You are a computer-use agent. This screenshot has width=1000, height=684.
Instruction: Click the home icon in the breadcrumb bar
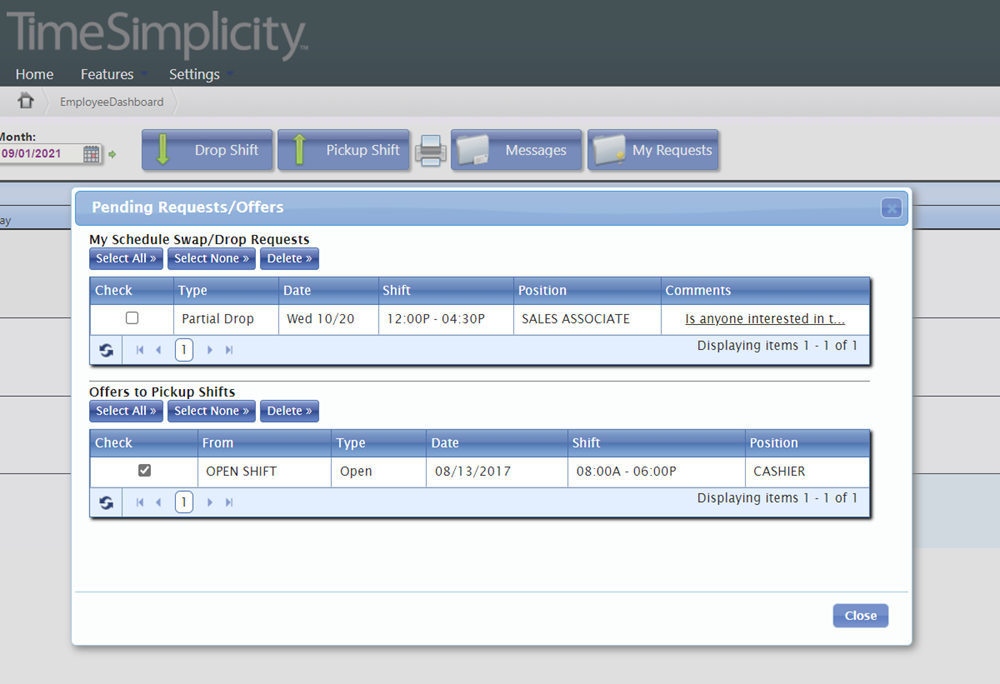pos(25,101)
